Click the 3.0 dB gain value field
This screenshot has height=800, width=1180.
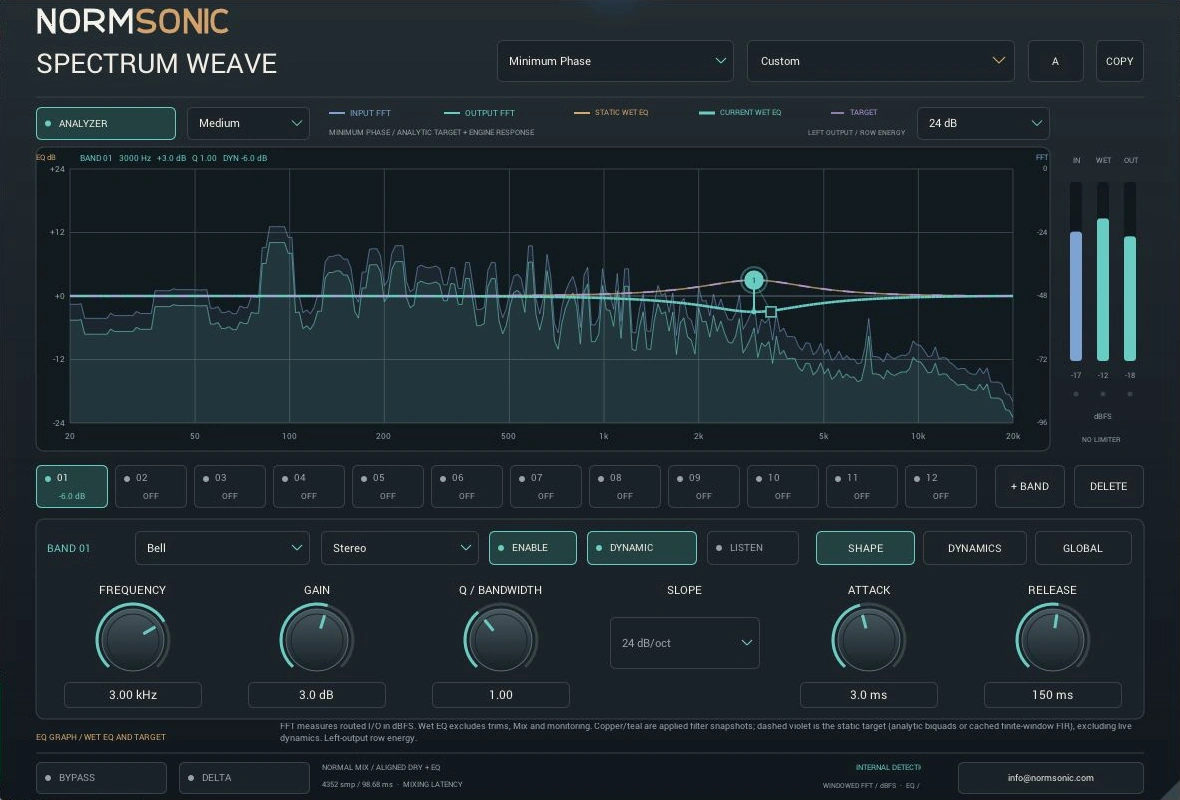pyautogui.click(x=317, y=695)
